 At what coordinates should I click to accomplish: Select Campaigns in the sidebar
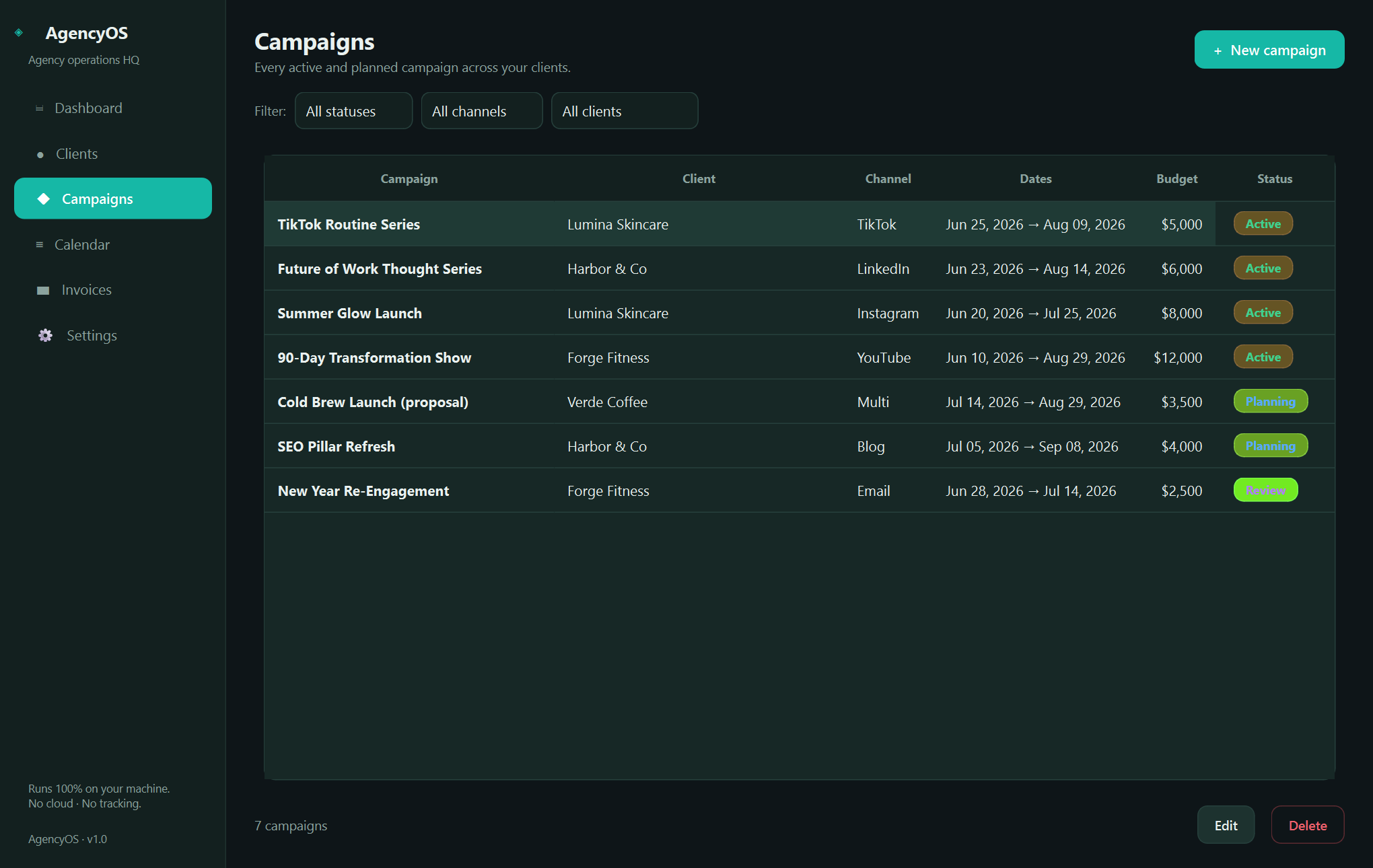pos(113,198)
